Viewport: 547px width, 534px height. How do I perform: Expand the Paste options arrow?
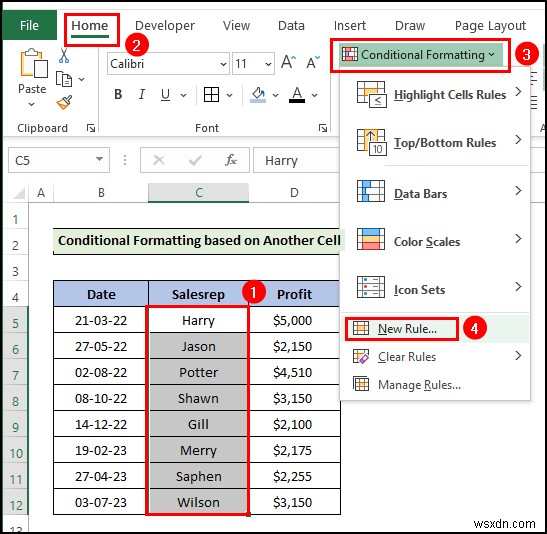[31, 104]
